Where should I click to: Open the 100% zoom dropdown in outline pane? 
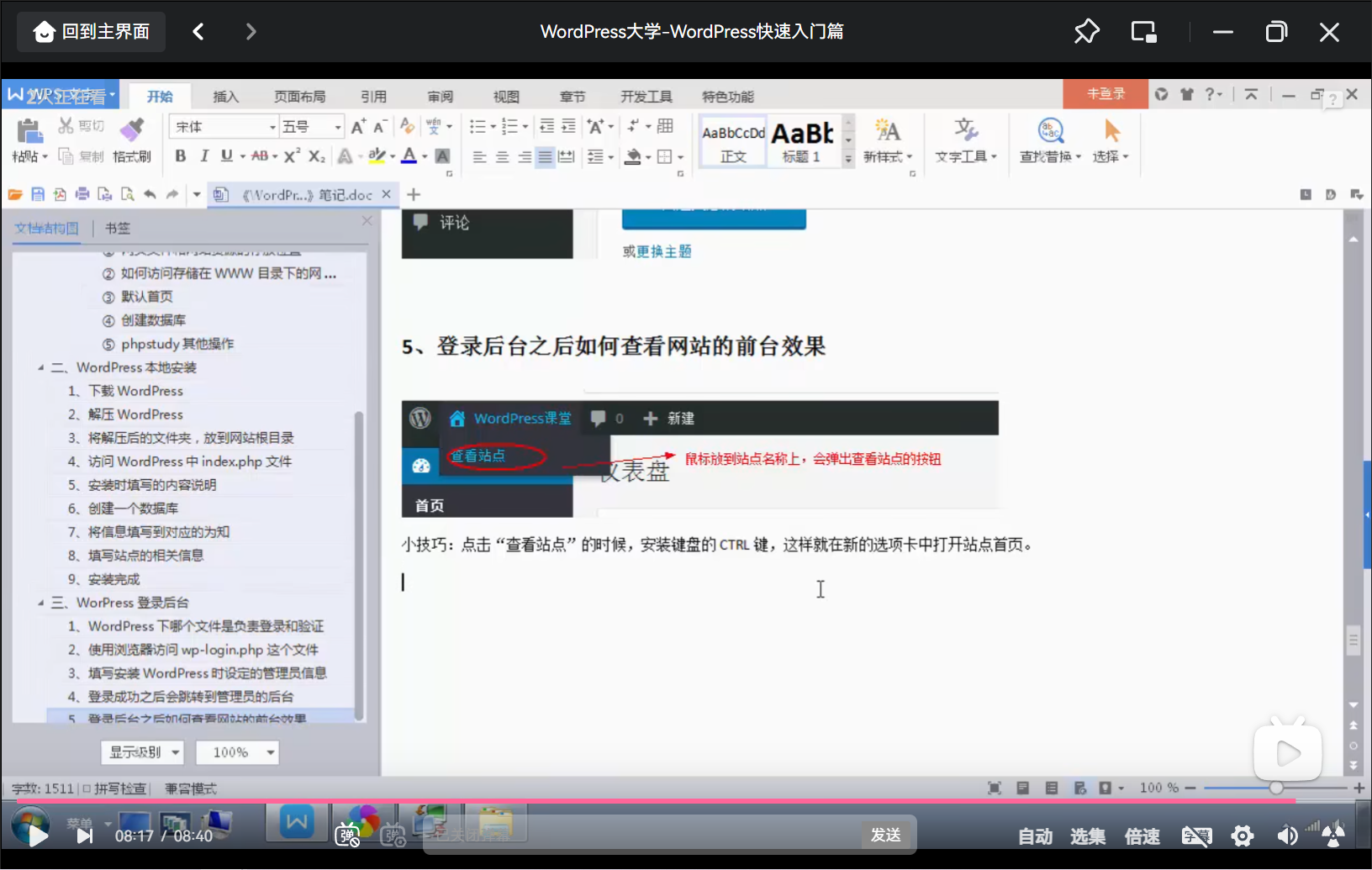click(x=237, y=752)
